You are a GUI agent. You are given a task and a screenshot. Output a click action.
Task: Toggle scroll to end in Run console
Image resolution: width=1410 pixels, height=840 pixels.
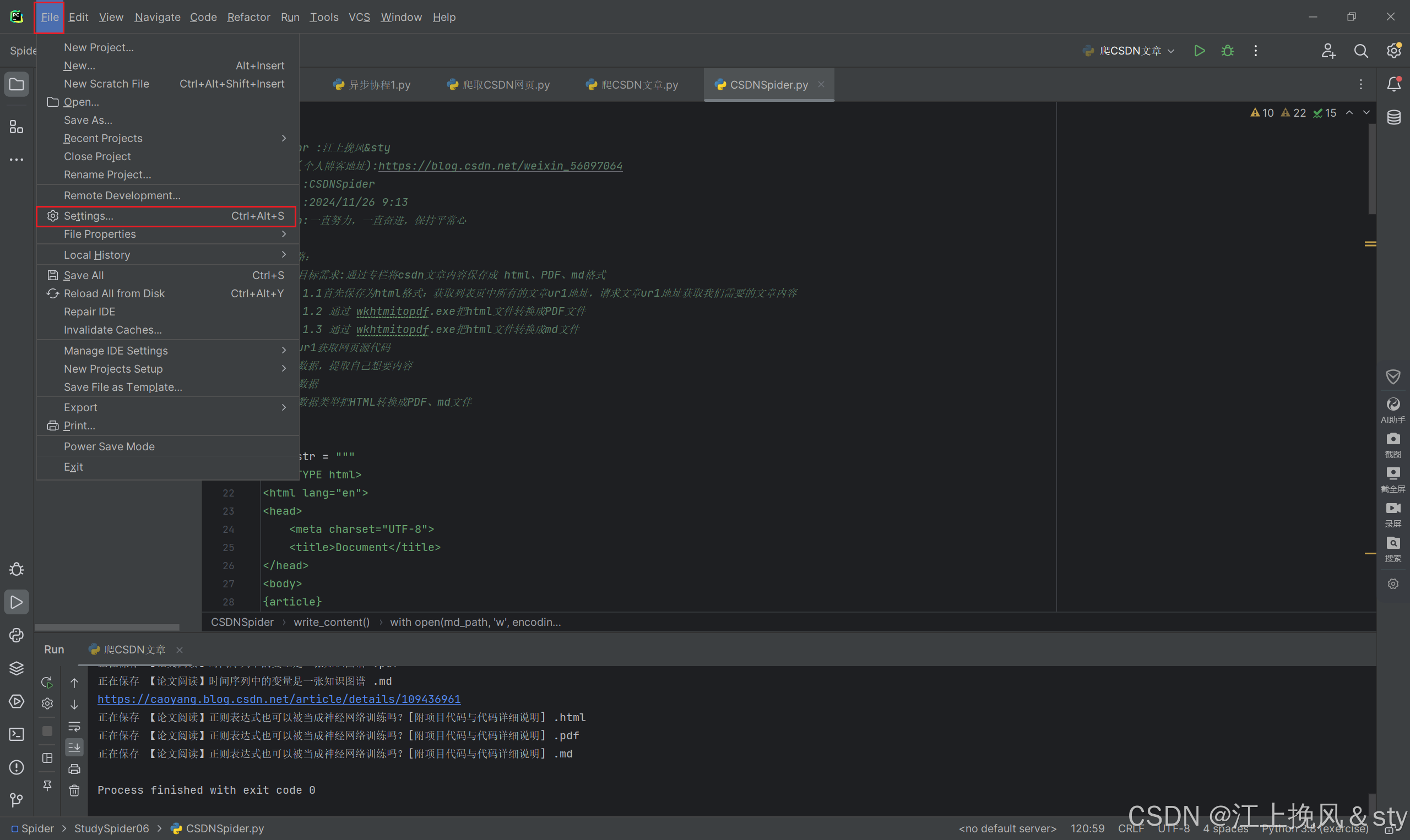click(74, 747)
